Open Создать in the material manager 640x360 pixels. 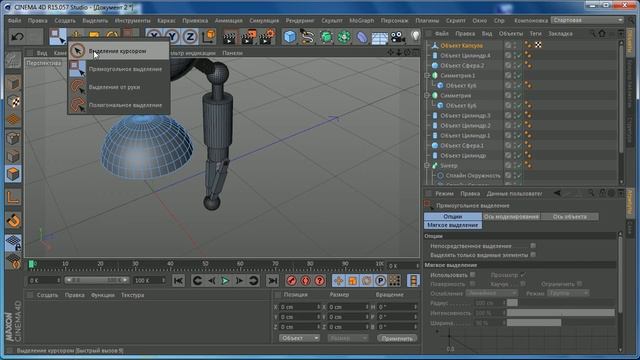click(x=47, y=295)
